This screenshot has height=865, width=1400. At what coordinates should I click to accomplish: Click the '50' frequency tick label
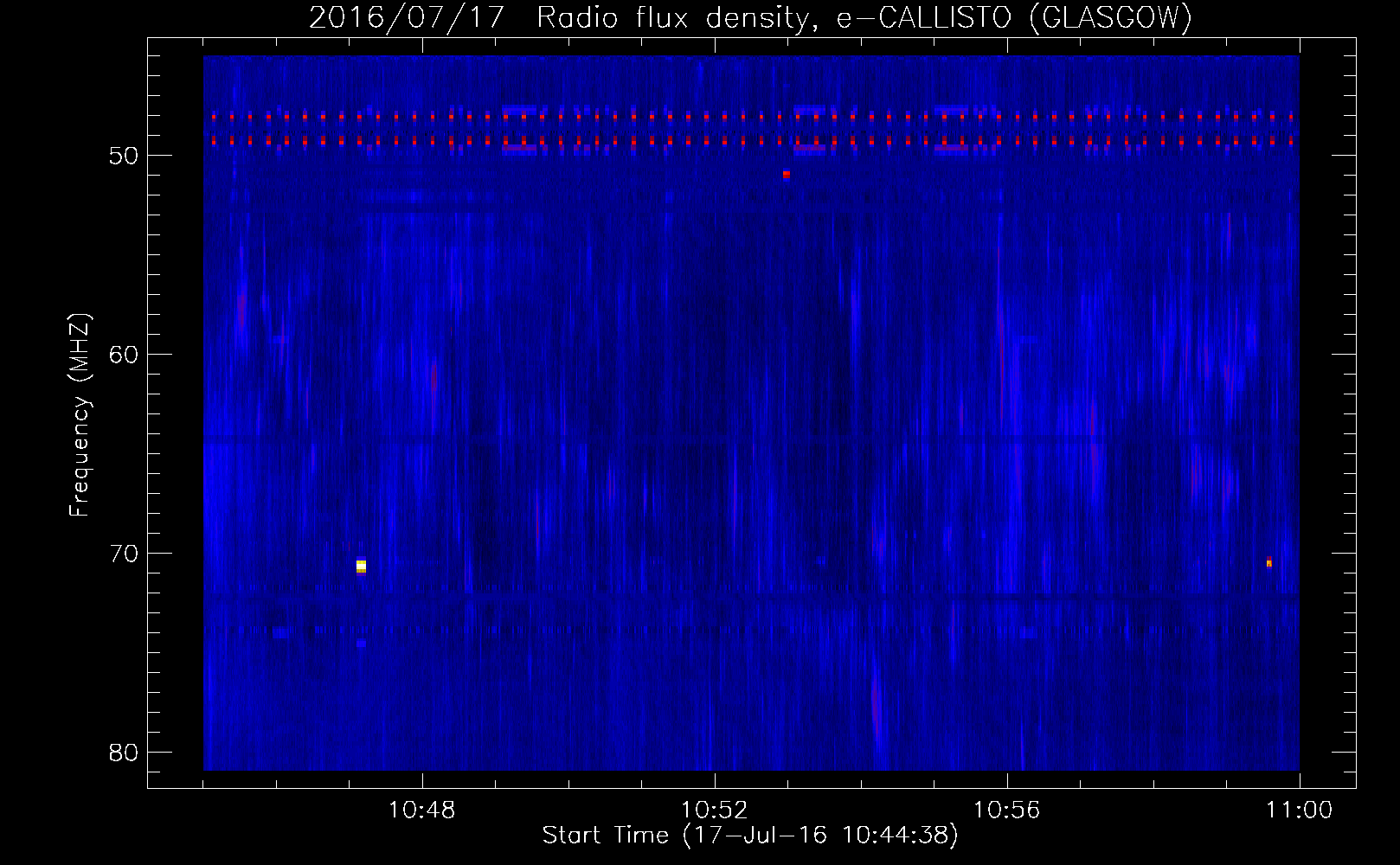pos(125,156)
